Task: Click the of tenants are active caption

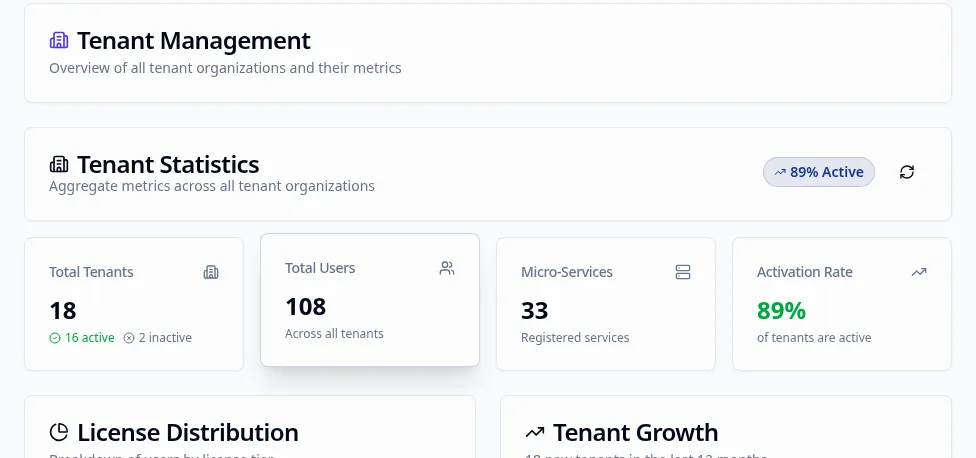Action: (x=814, y=338)
